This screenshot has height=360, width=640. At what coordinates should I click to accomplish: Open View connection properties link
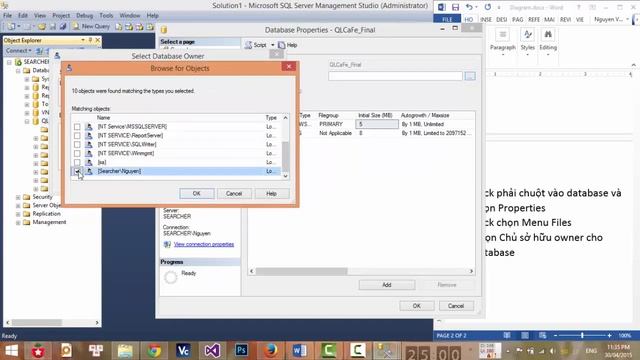pos(204,244)
